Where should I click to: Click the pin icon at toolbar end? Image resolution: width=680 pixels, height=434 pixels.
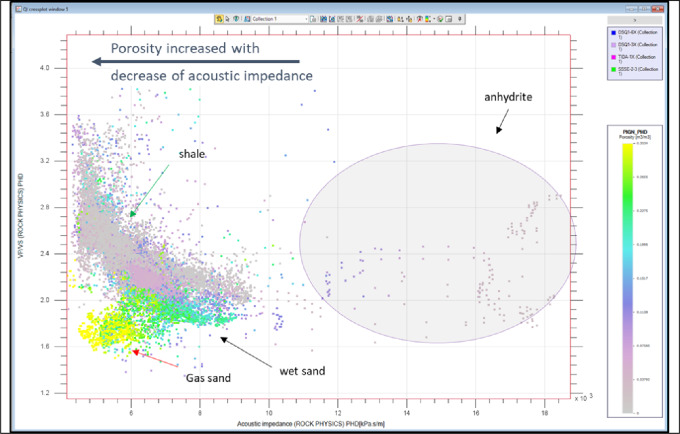tap(460, 19)
